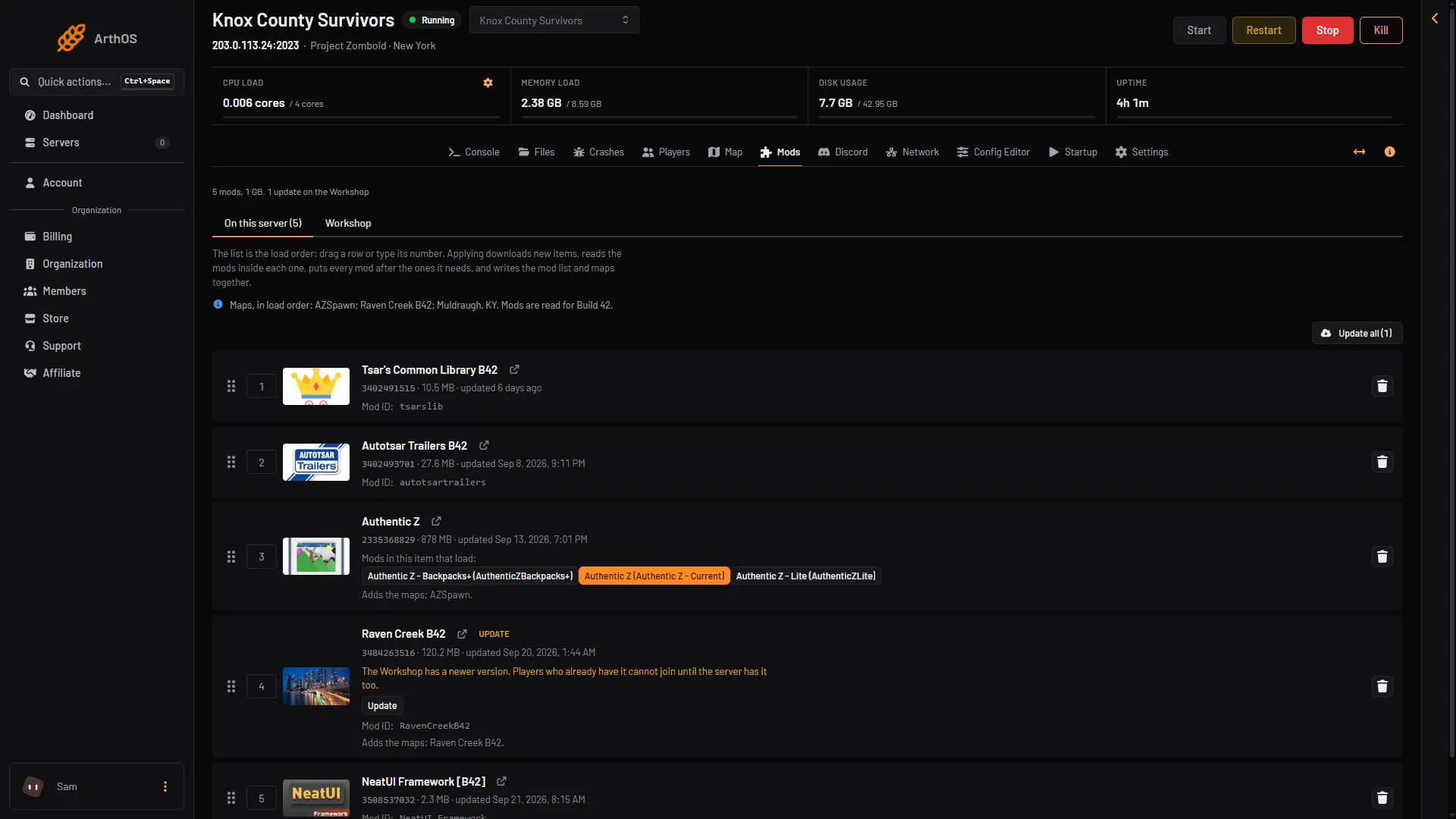Image resolution: width=1456 pixels, height=819 pixels.
Task: Click the Autotsar Trailers thumbnail image
Action: click(316, 463)
